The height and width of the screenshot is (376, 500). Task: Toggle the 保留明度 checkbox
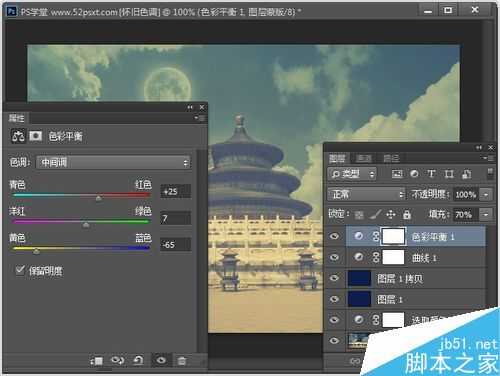click(20, 270)
